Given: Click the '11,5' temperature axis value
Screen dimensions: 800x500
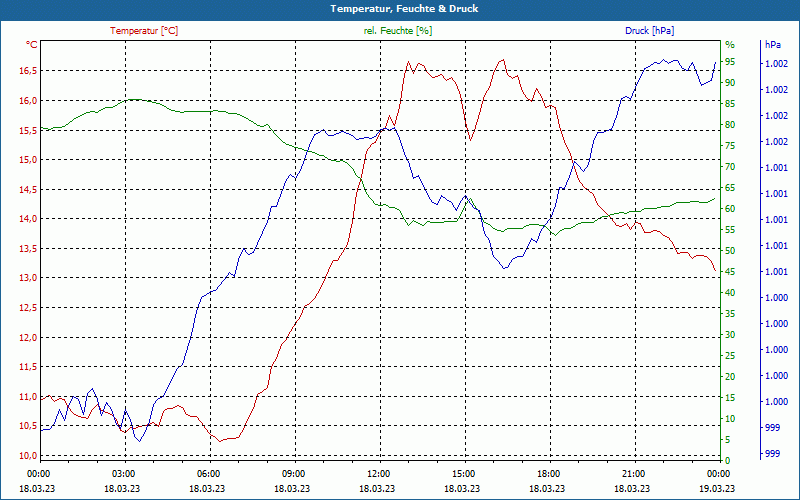Looking at the screenshot, I should click(28, 367).
